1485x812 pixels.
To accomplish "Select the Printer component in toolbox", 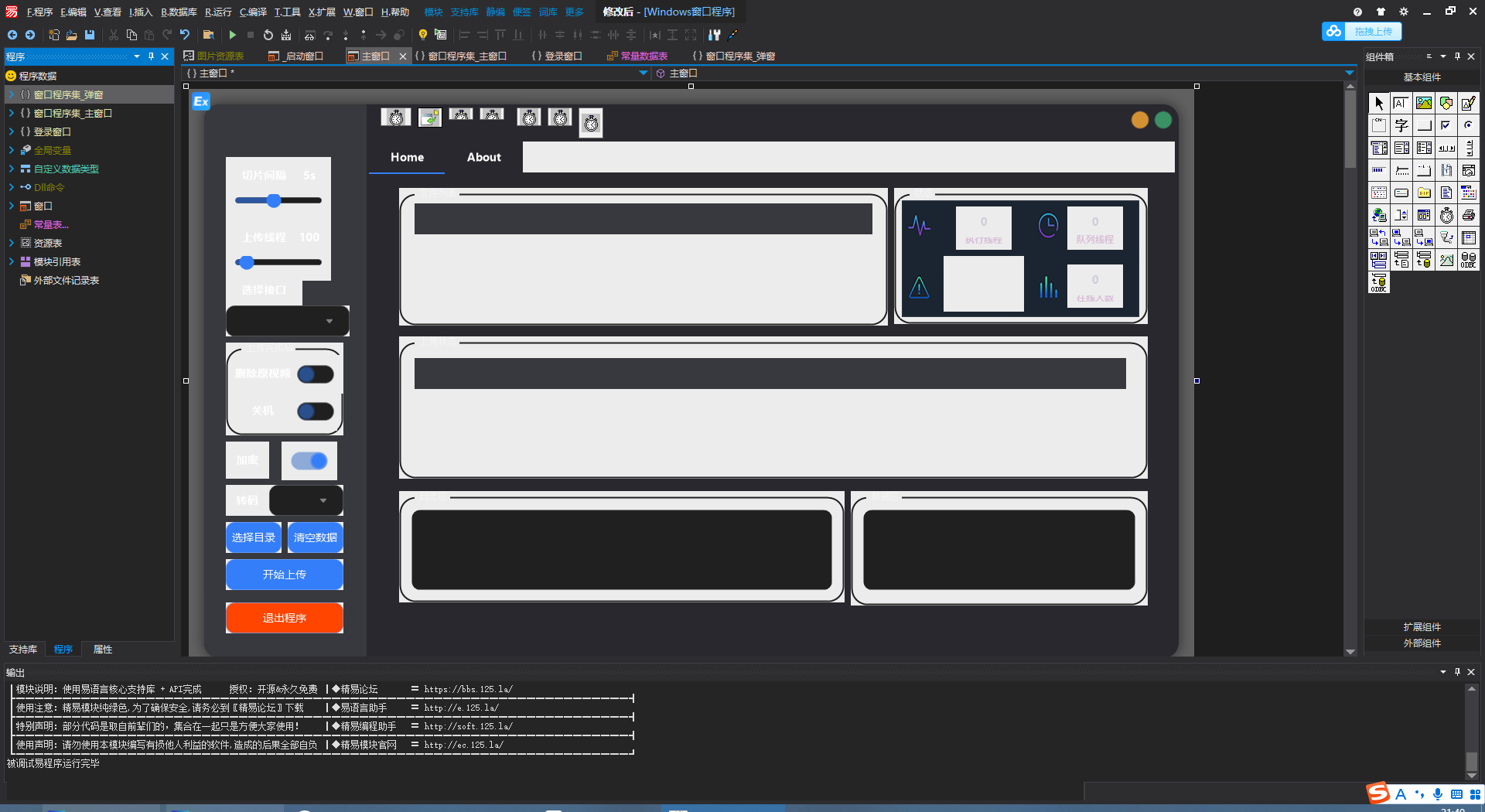I will (x=1469, y=216).
